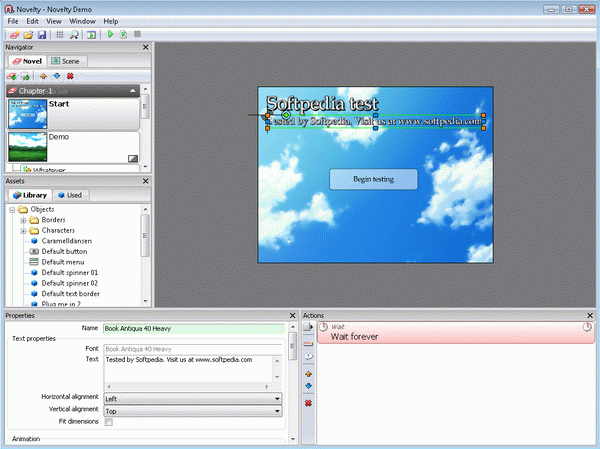Expand the Borders folder

[x=23, y=220]
